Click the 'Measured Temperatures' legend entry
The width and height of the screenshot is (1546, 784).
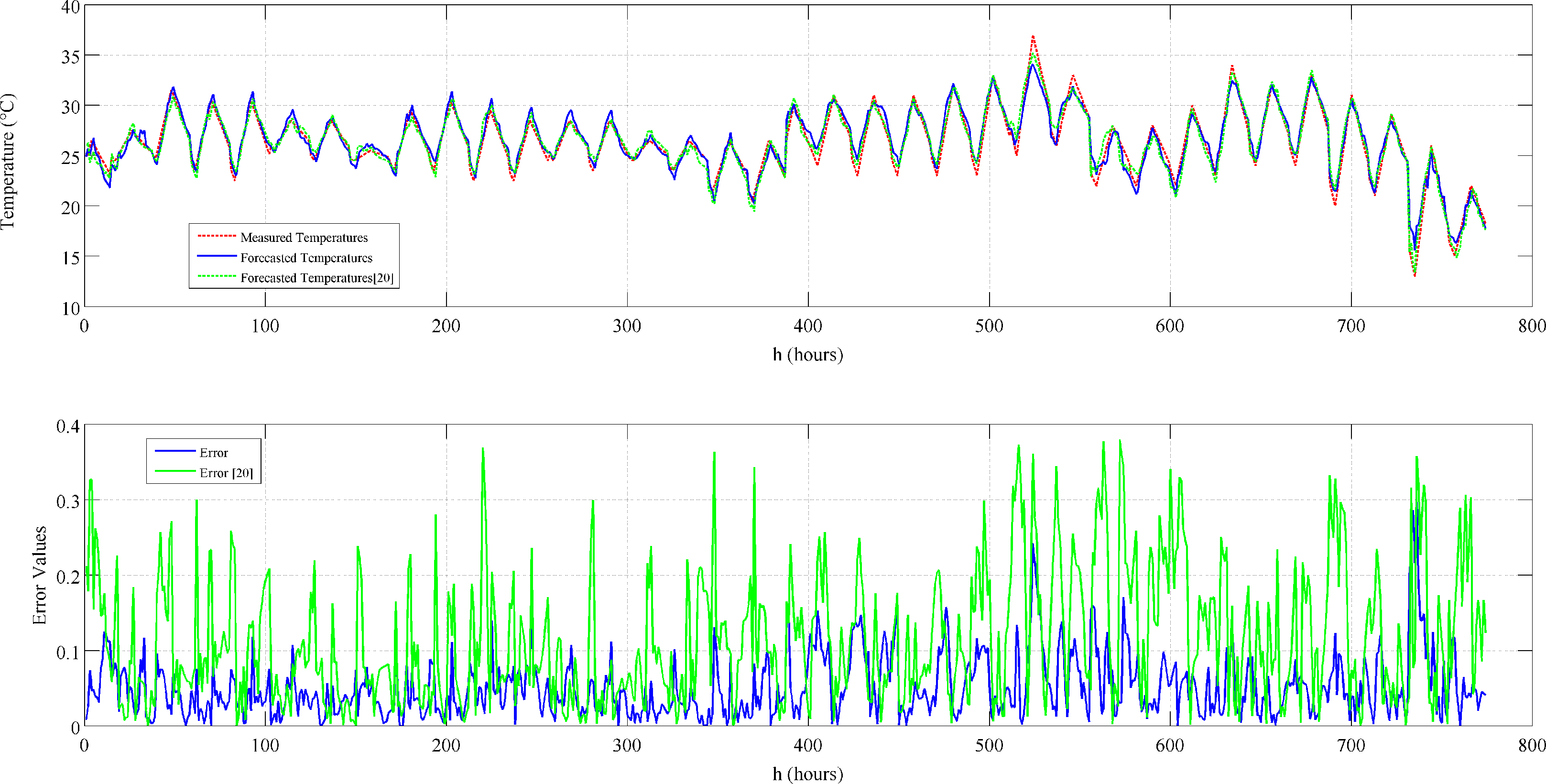click(304, 237)
